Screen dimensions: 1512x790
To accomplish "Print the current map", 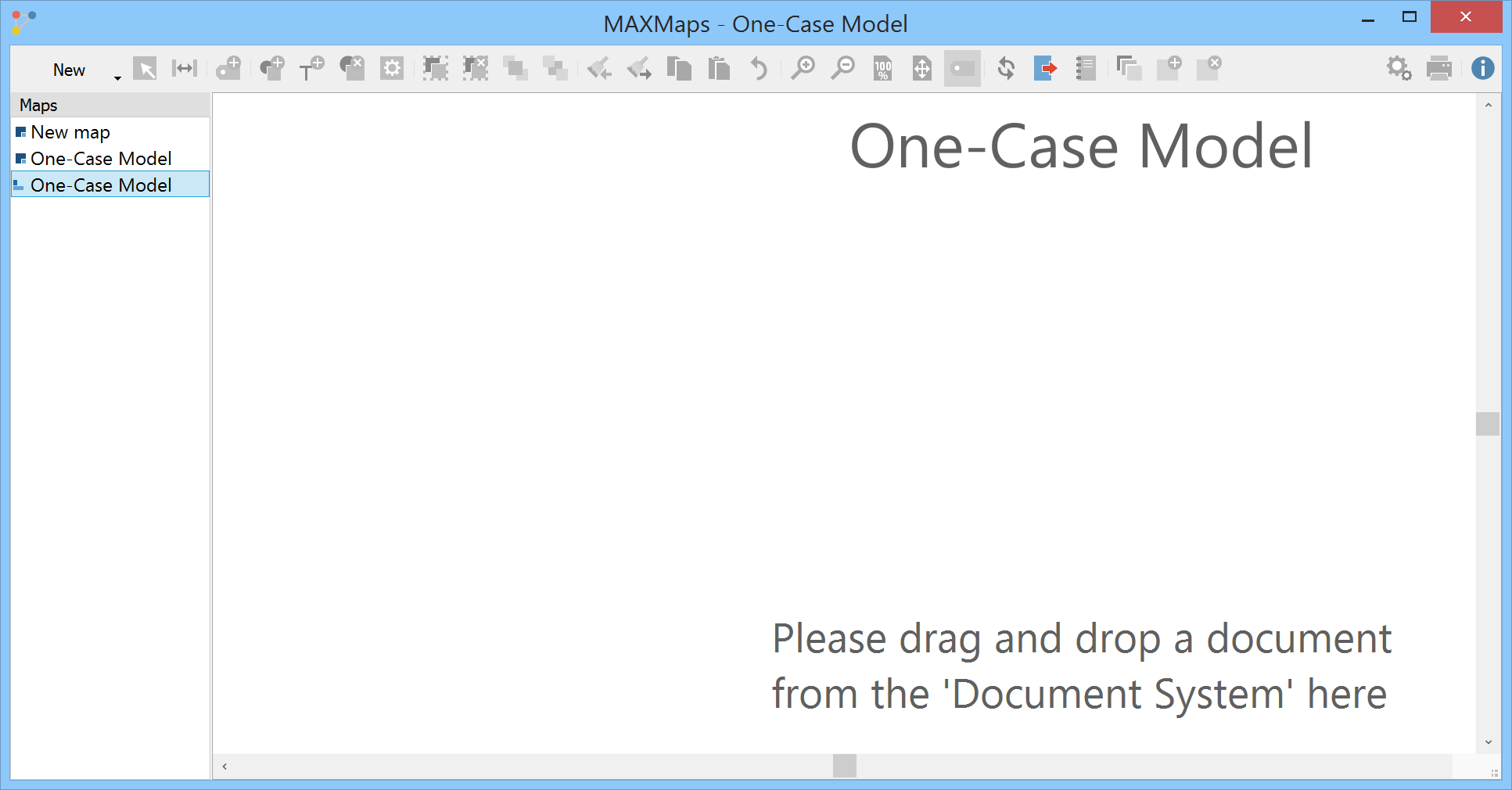I will [1439, 69].
